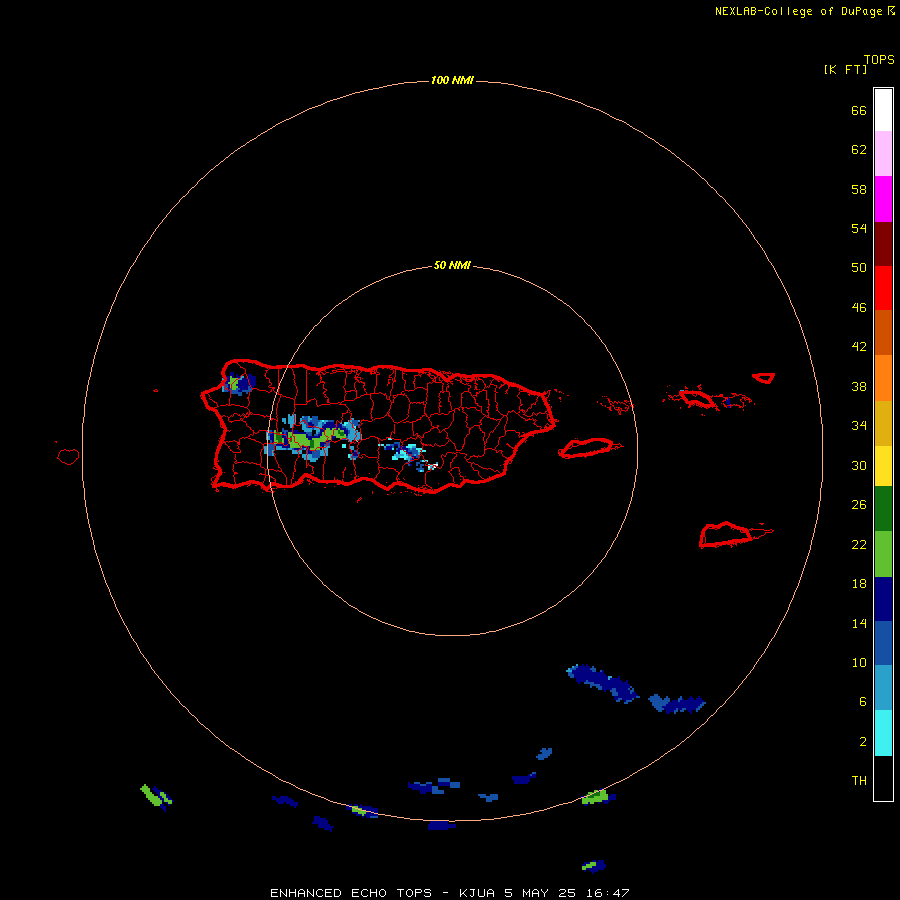Click the 50 NMI range ring label

point(452,265)
